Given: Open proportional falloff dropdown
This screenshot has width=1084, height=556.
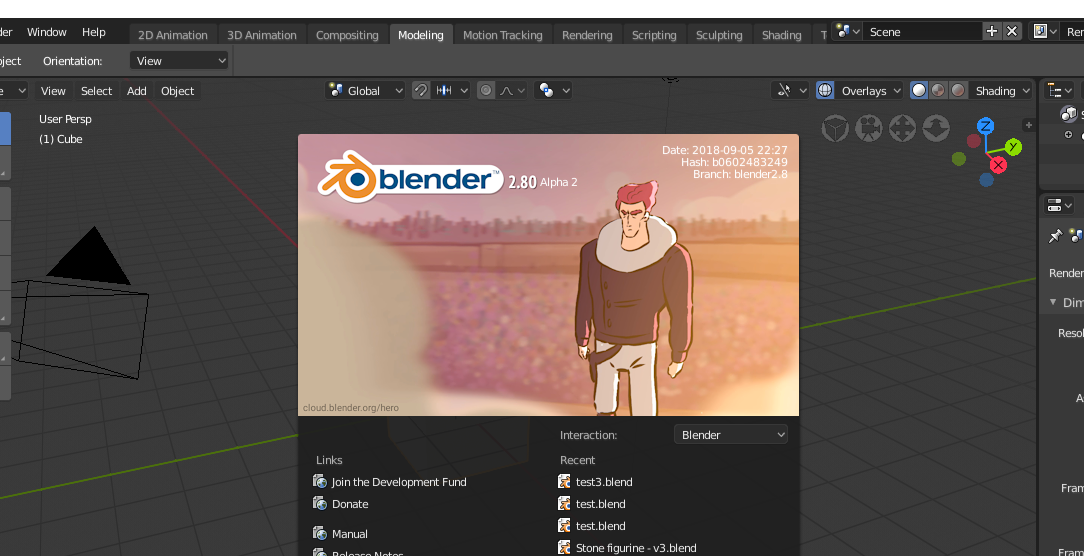Looking at the screenshot, I should pyautogui.click(x=512, y=91).
